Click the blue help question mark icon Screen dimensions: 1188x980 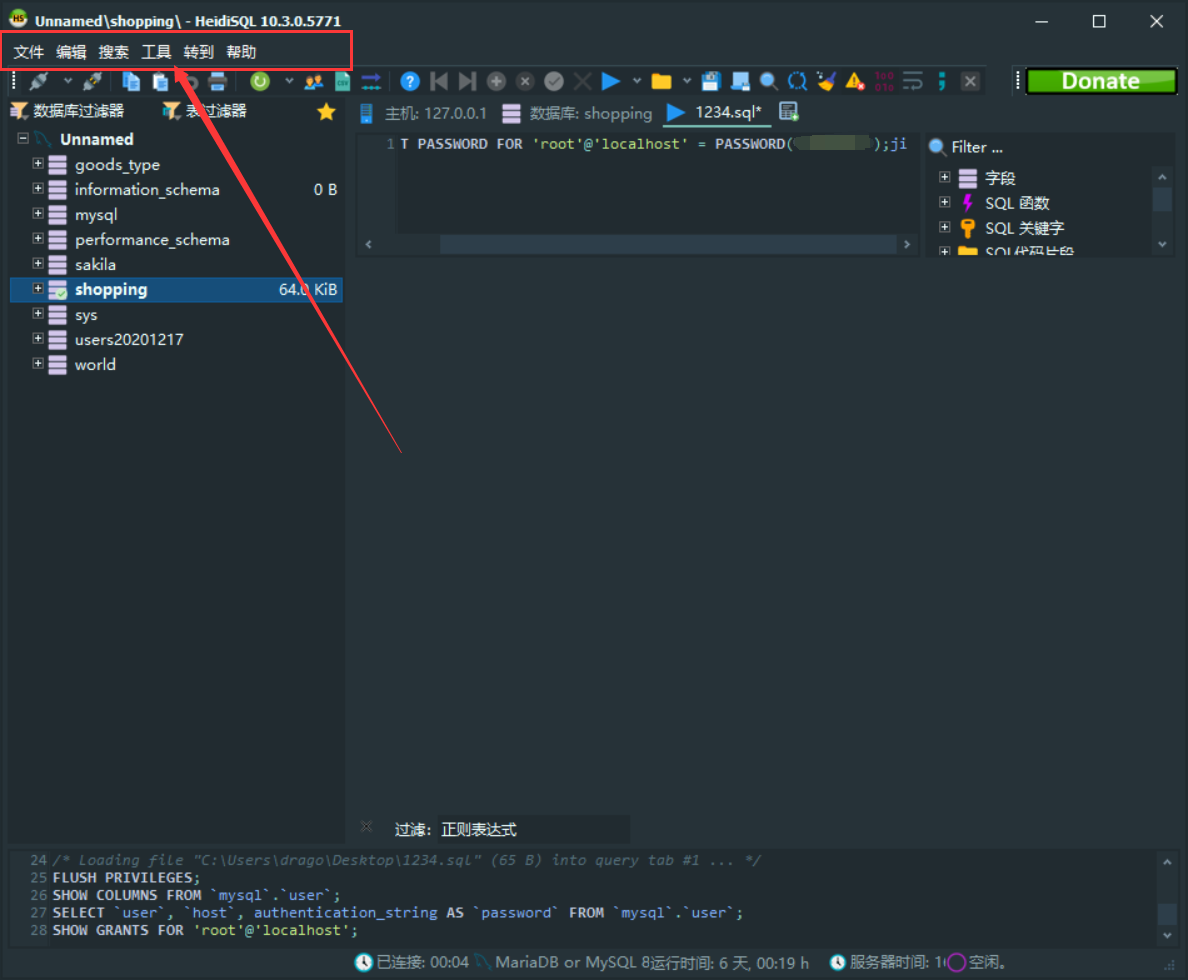pyautogui.click(x=410, y=81)
